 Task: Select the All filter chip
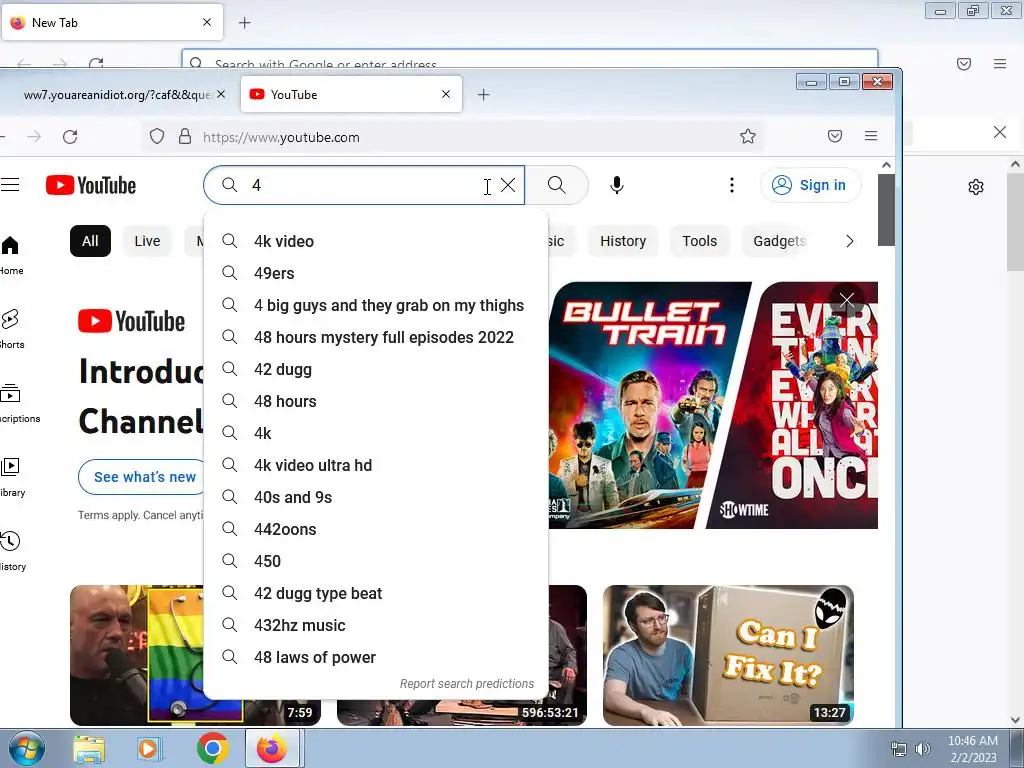coord(90,241)
